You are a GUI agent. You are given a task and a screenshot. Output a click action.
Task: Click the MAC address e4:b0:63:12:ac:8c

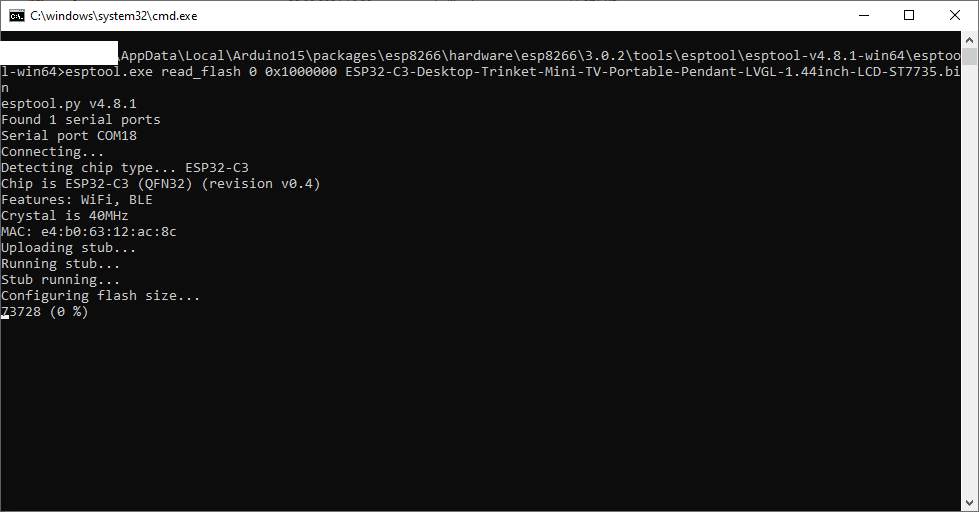coord(109,232)
